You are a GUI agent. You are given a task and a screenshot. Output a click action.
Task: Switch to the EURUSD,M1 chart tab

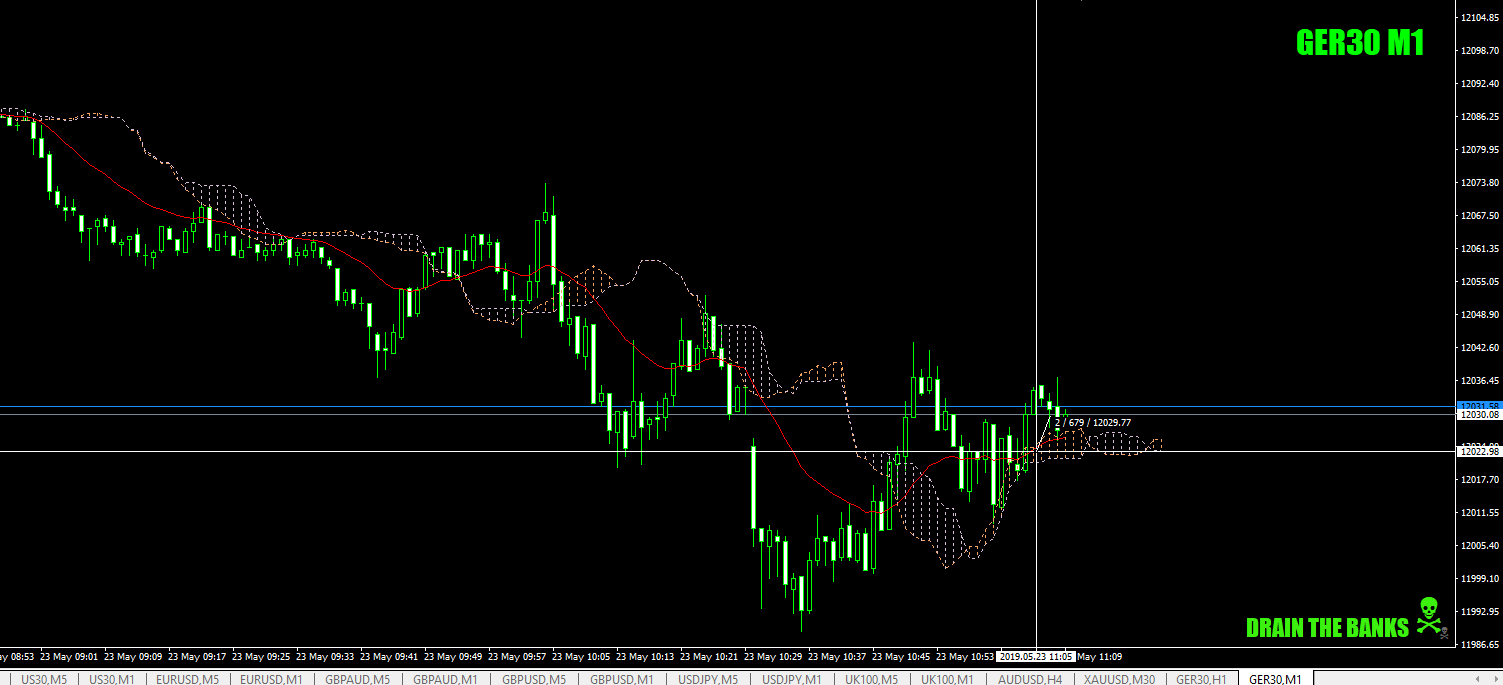click(270, 677)
